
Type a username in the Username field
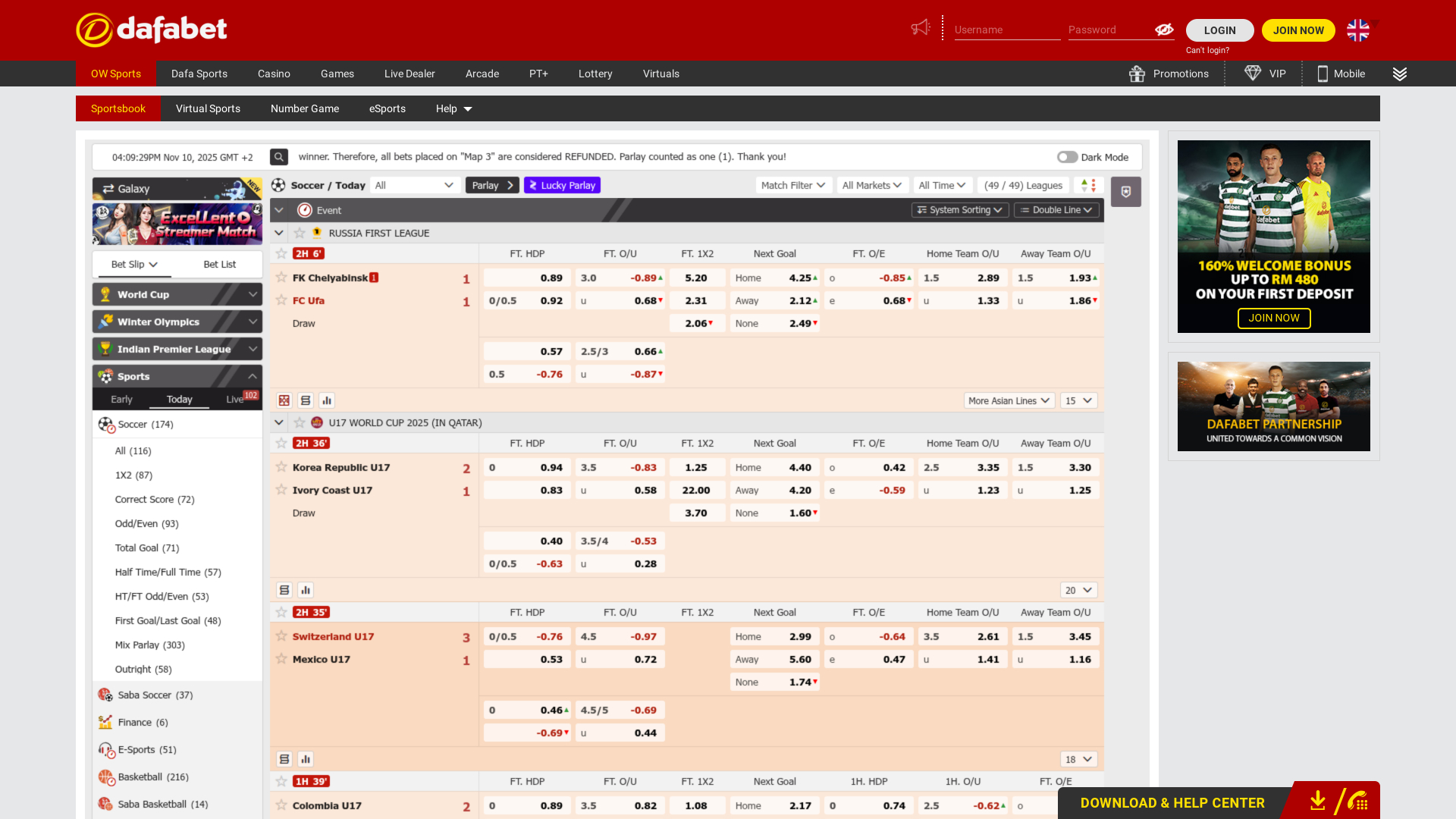coord(1007,30)
